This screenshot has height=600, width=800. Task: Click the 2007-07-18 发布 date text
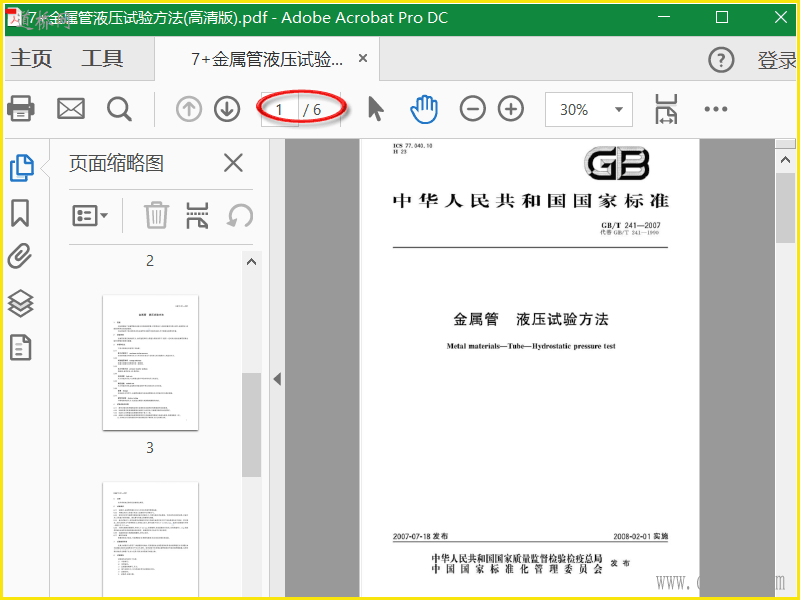420,536
